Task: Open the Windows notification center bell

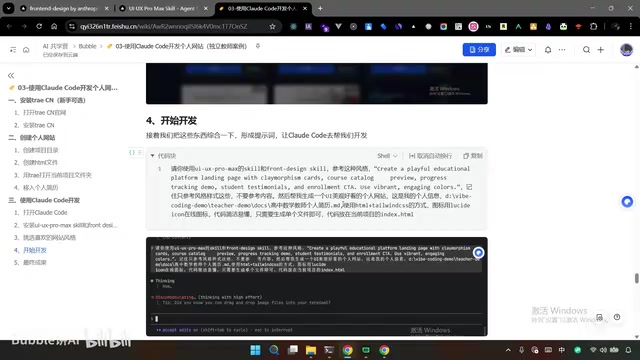Action: coord(629,350)
